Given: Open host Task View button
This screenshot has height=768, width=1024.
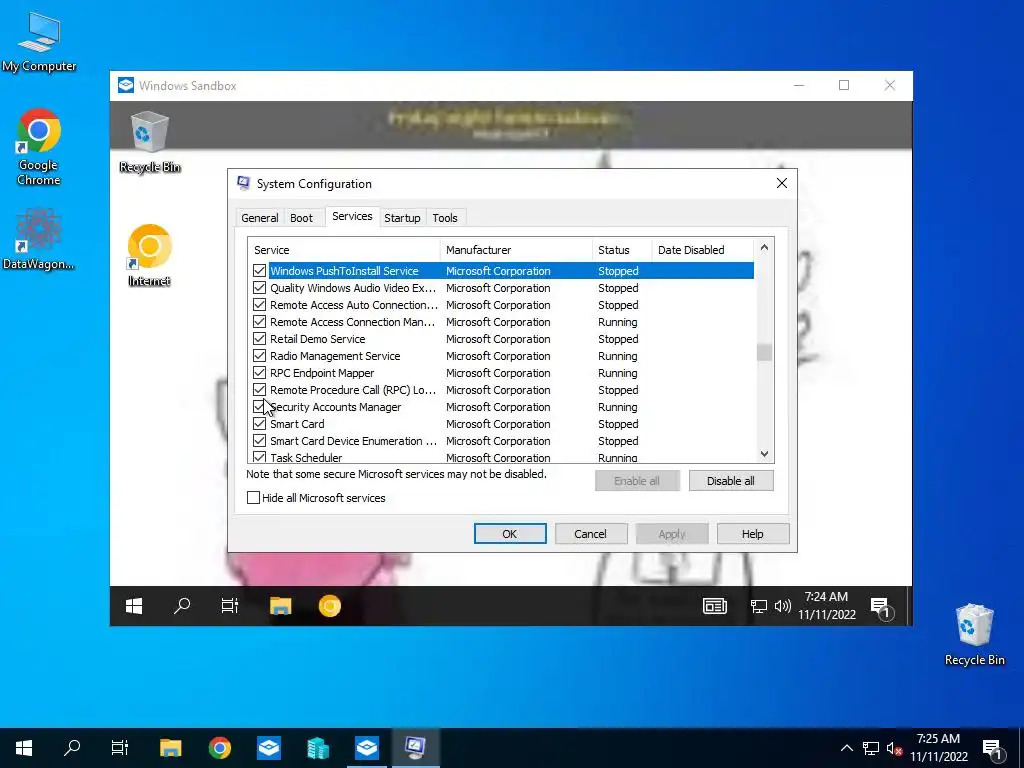Looking at the screenshot, I should pyautogui.click(x=120, y=748).
